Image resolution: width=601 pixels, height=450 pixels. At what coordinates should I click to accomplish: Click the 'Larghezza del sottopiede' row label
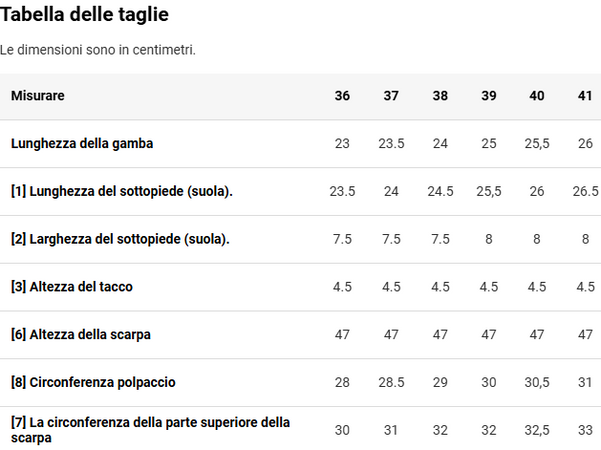pyautogui.click(x=120, y=239)
